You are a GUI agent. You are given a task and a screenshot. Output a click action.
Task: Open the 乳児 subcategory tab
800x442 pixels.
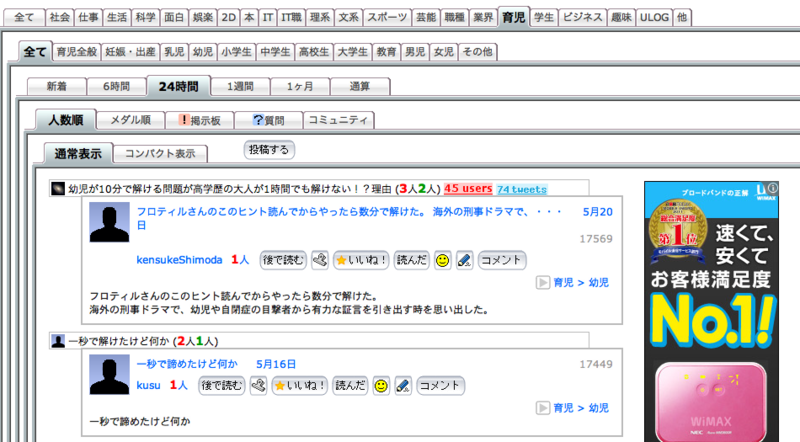[x=174, y=52]
